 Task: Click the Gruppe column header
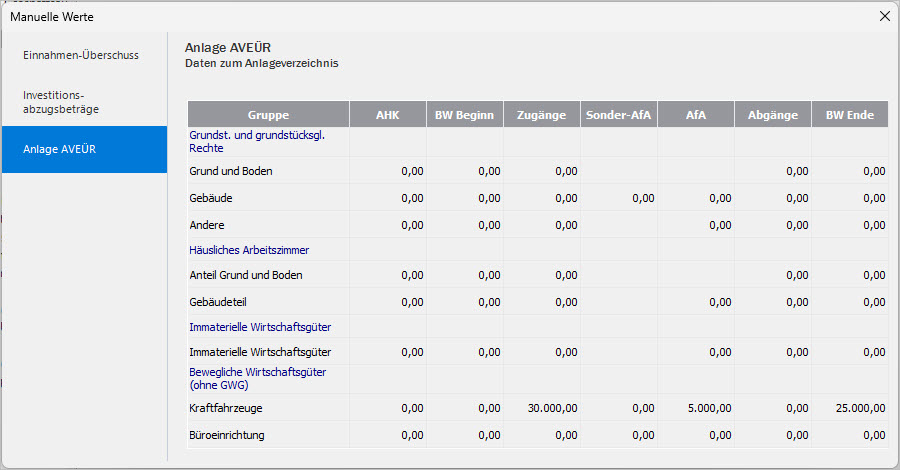pos(268,115)
